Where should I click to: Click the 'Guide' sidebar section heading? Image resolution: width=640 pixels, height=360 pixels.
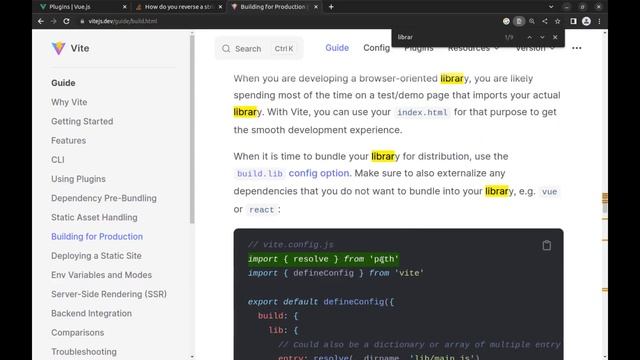pos(63,83)
